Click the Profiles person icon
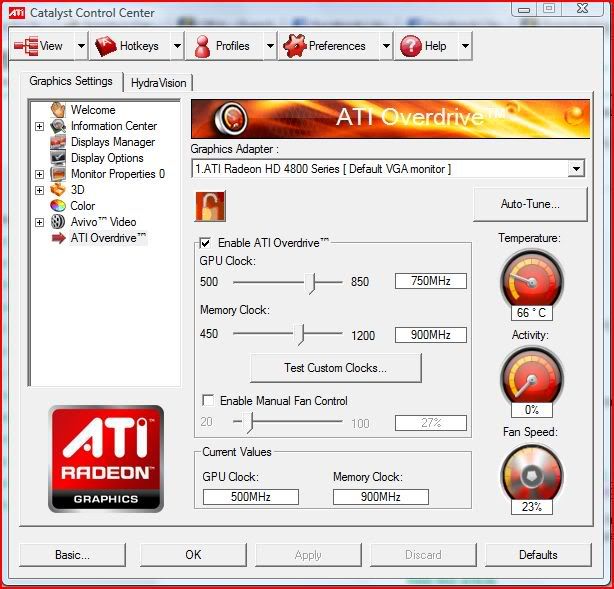Screen dimensions: 614x589 pos(202,46)
